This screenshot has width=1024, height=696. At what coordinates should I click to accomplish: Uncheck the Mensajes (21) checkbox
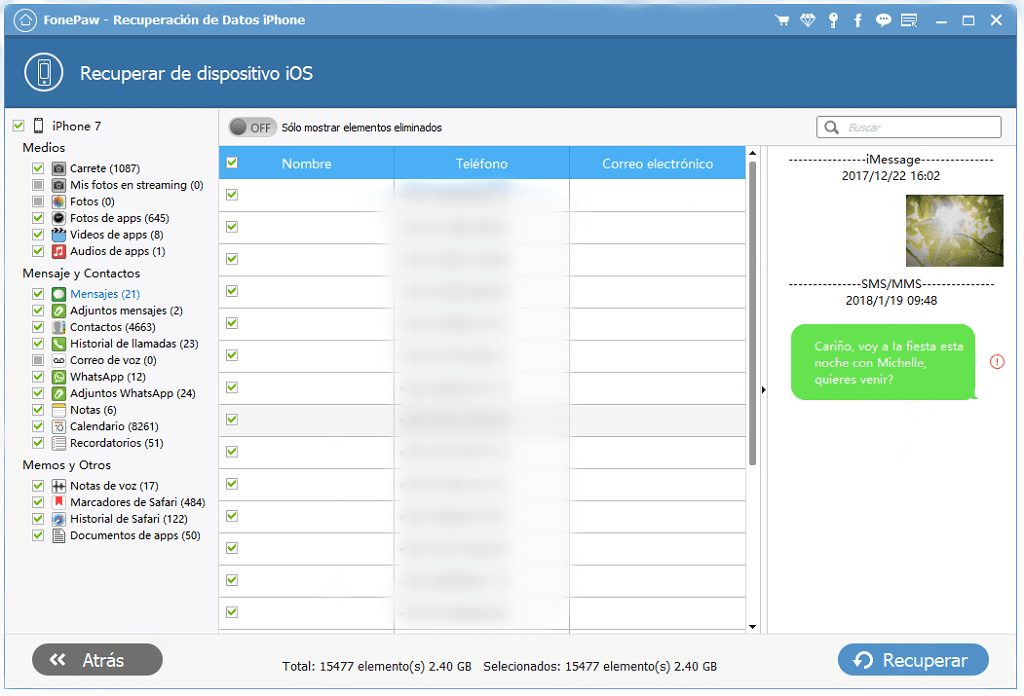[x=38, y=294]
